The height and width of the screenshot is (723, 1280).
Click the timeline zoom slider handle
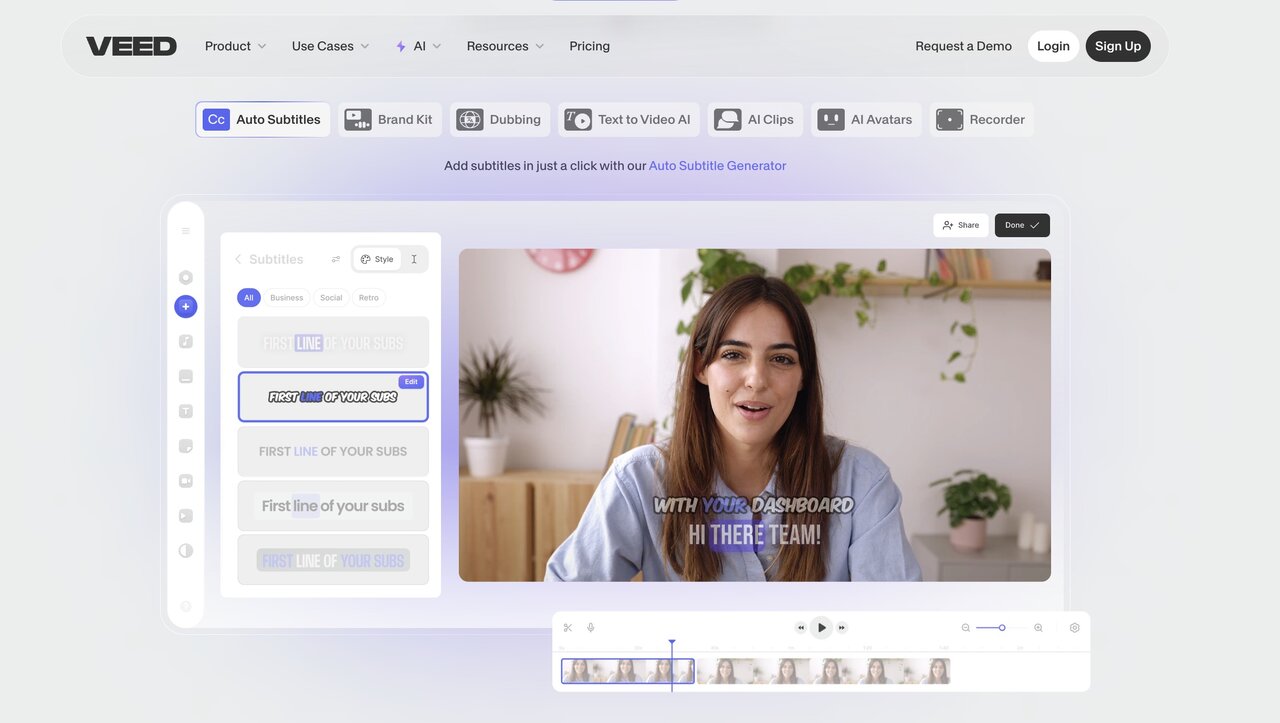click(1002, 628)
